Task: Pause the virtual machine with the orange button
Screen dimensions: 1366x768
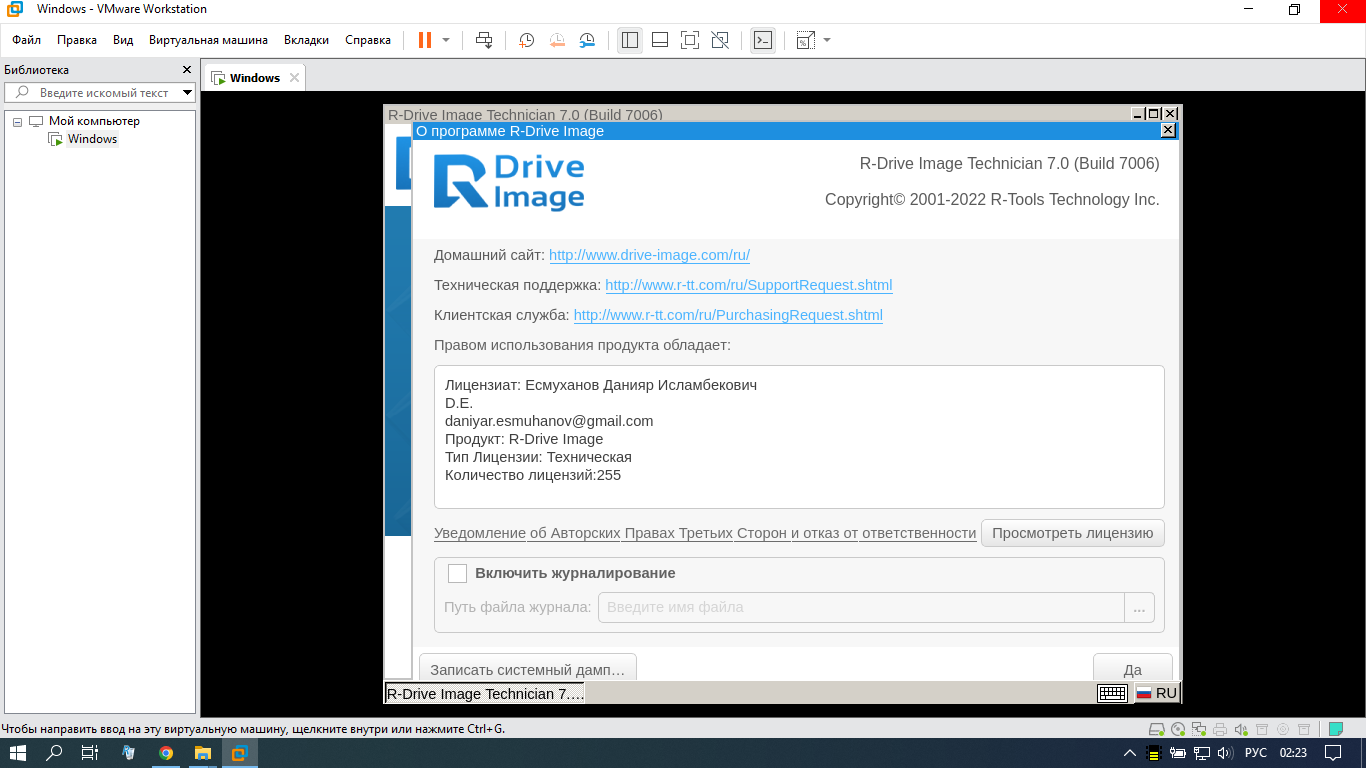Action: (425, 40)
